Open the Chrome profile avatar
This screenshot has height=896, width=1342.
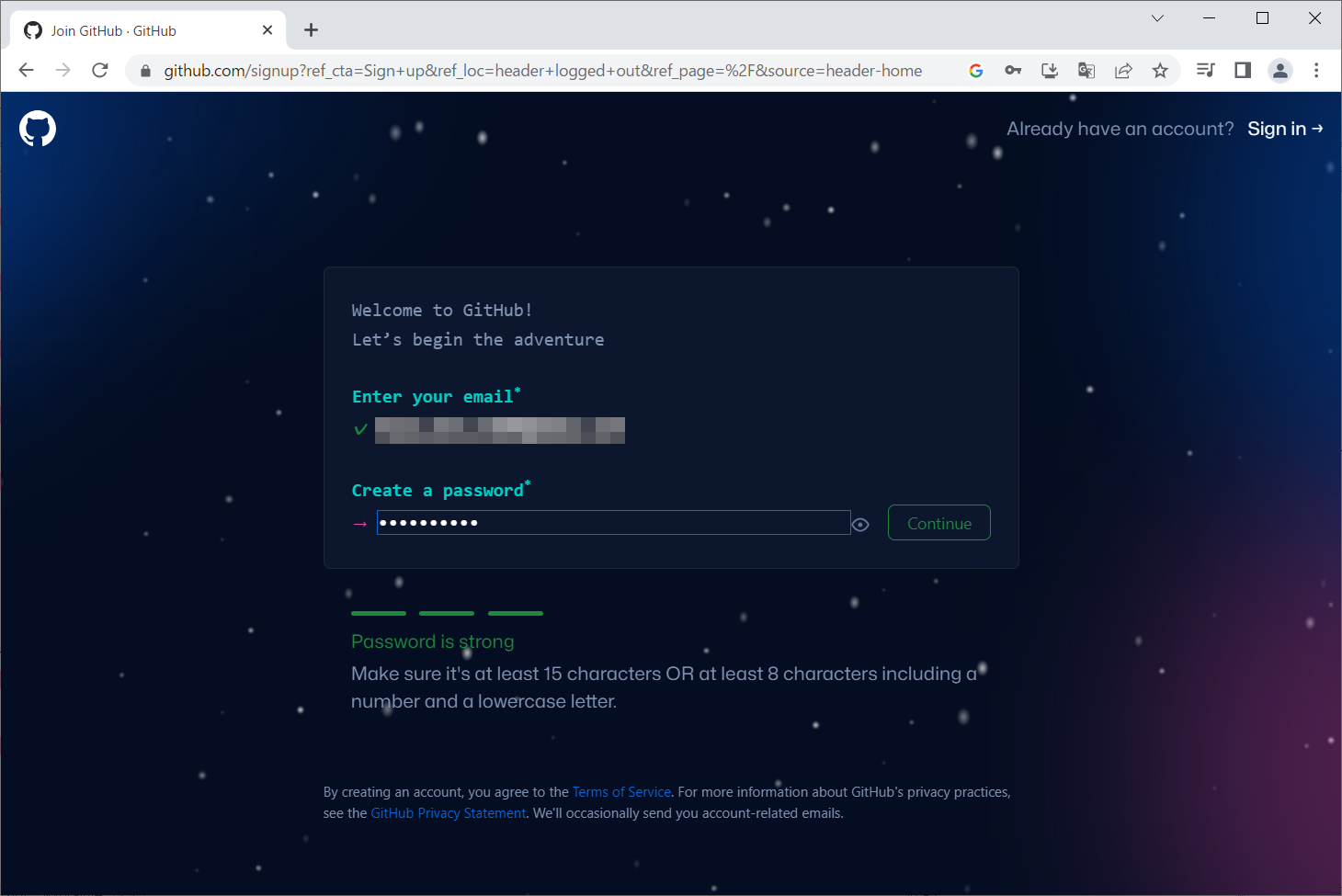click(x=1279, y=71)
